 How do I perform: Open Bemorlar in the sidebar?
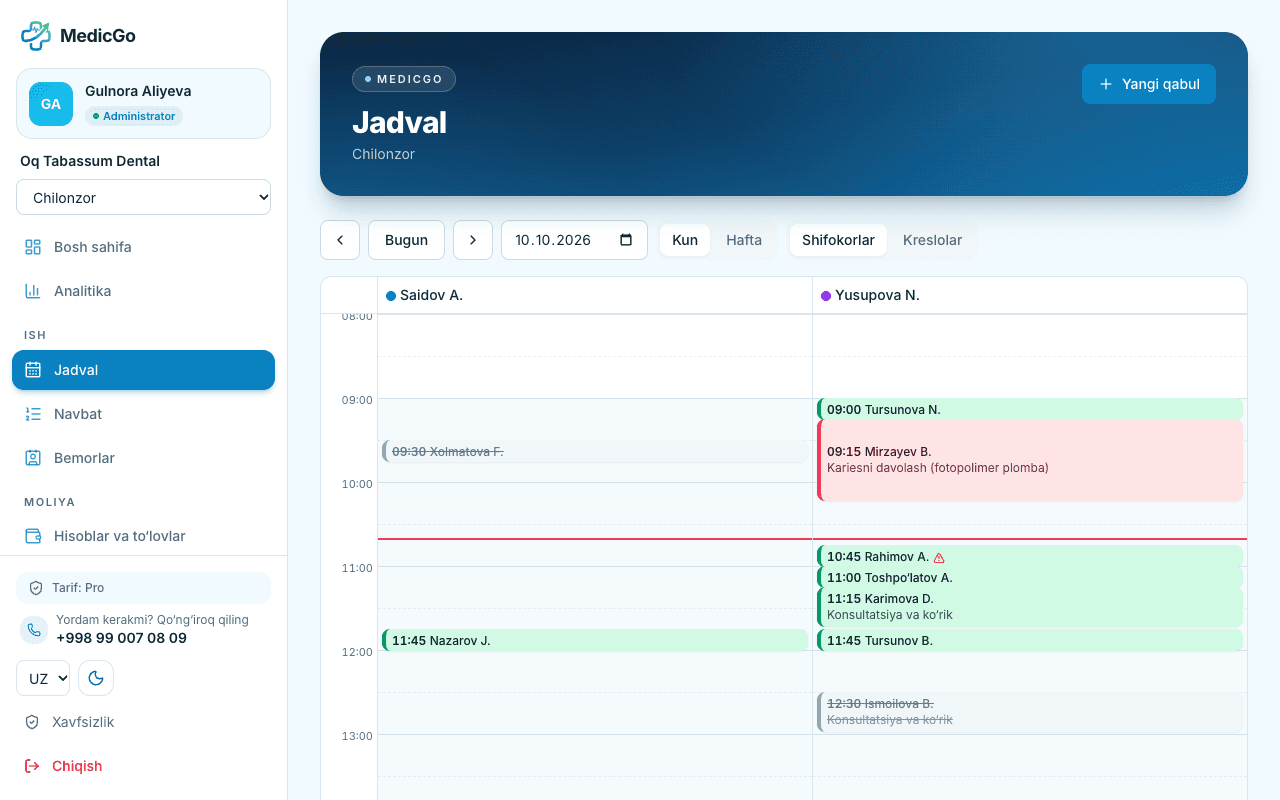pyautogui.click(x=144, y=458)
